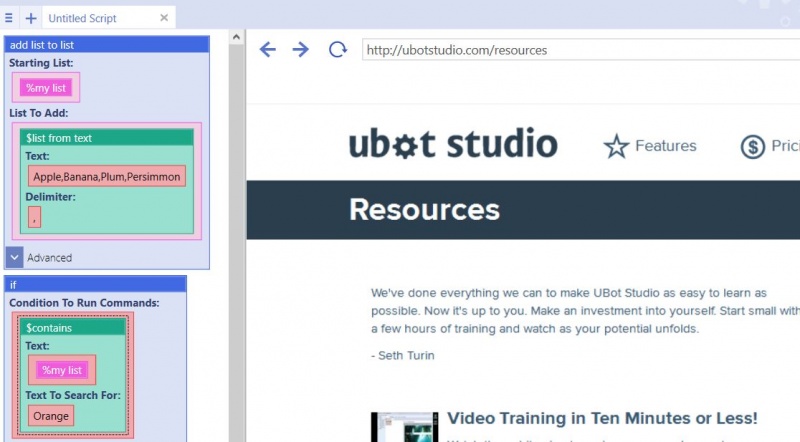The image size is (800, 442).
Task: Click the Pricing dollar icon
Action: pyautogui.click(x=753, y=147)
